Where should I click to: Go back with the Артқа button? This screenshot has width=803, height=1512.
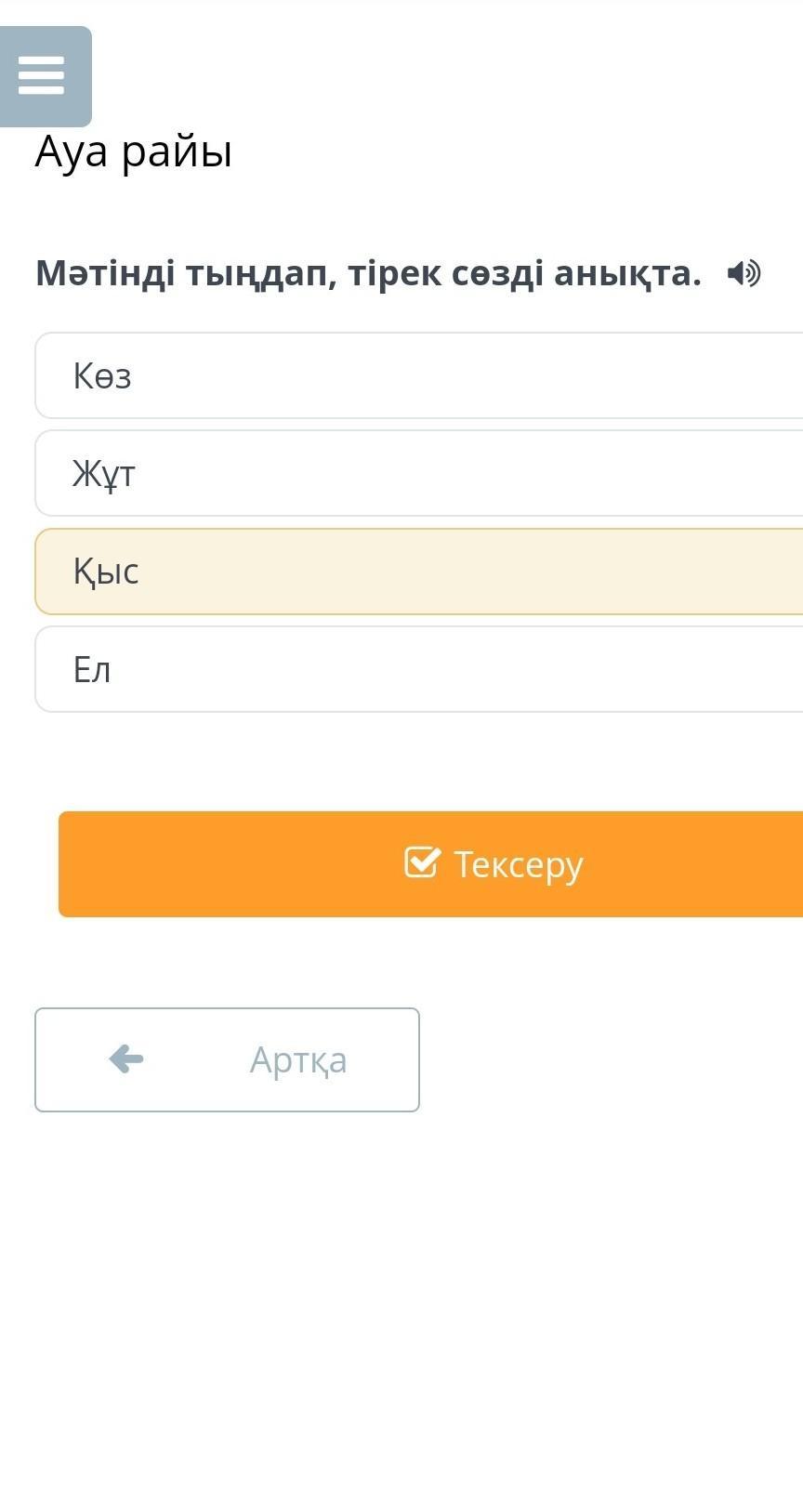point(227,1059)
